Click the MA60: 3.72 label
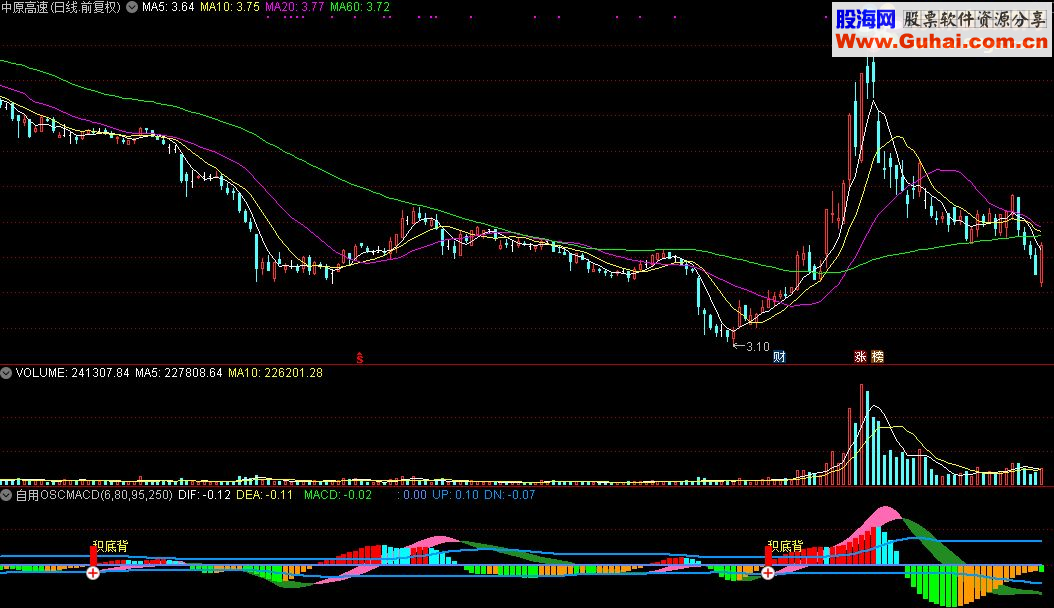The width and height of the screenshot is (1054, 608). pyautogui.click(x=360, y=7)
